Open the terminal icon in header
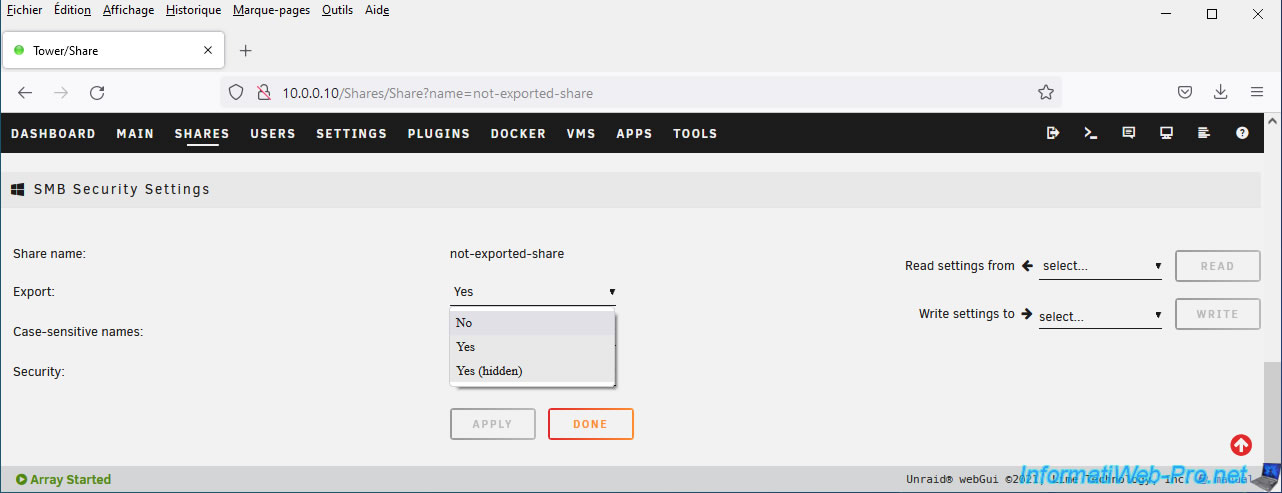Viewport: 1282px width, 493px height. point(1091,133)
